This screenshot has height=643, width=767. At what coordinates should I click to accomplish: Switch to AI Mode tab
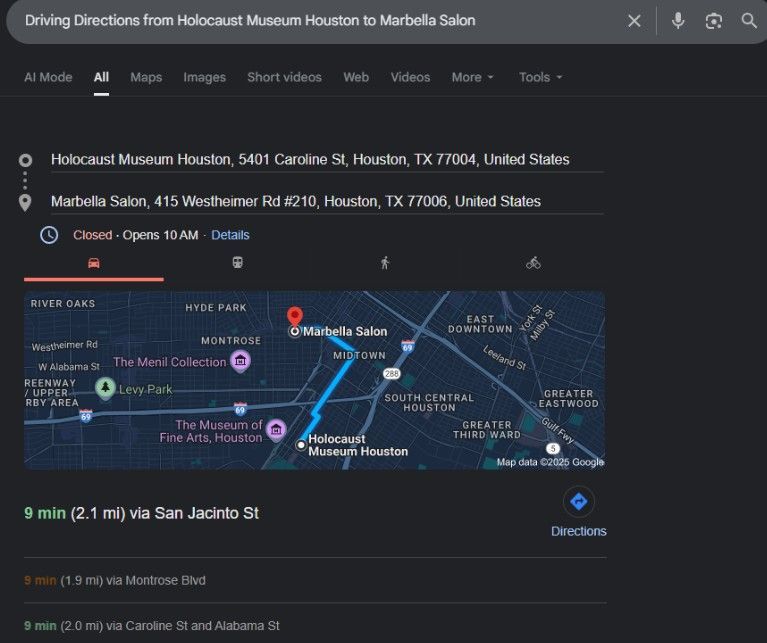click(x=48, y=77)
